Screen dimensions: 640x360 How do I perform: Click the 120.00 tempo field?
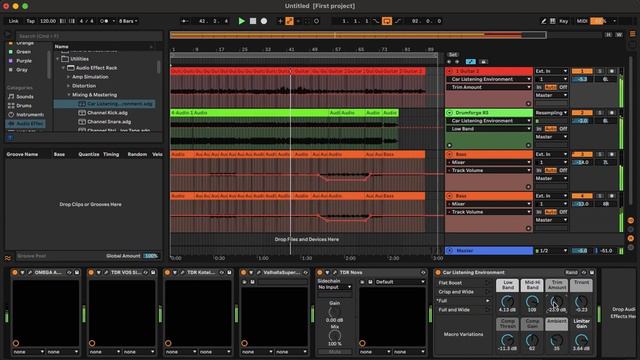click(48, 21)
